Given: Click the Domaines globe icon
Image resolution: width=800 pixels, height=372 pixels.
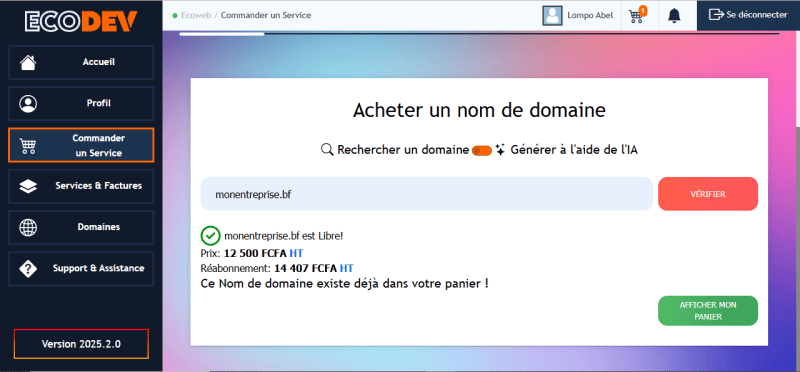Looking at the screenshot, I should click(28, 228).
